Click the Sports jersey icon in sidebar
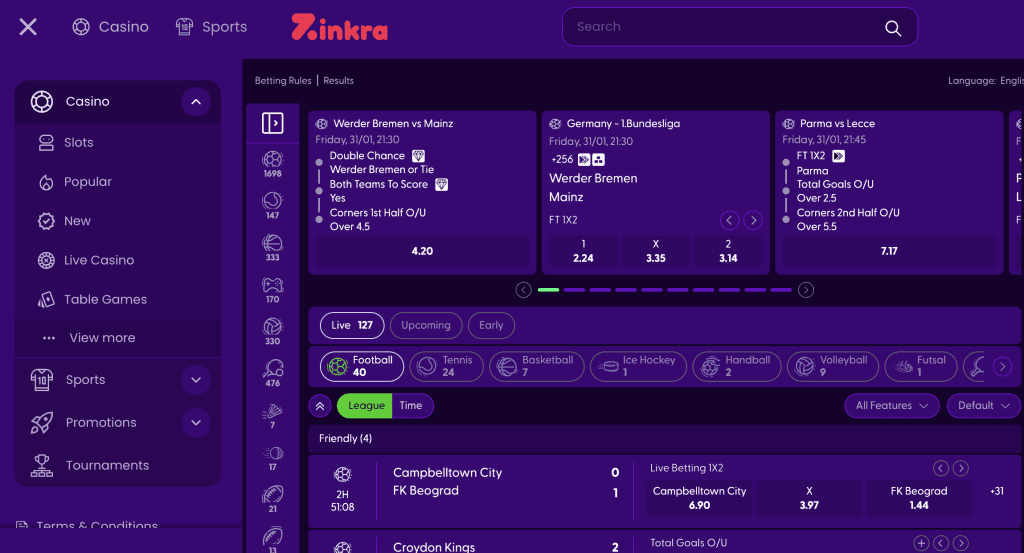This screenshot has width=1024, height=553. (42, 380)
